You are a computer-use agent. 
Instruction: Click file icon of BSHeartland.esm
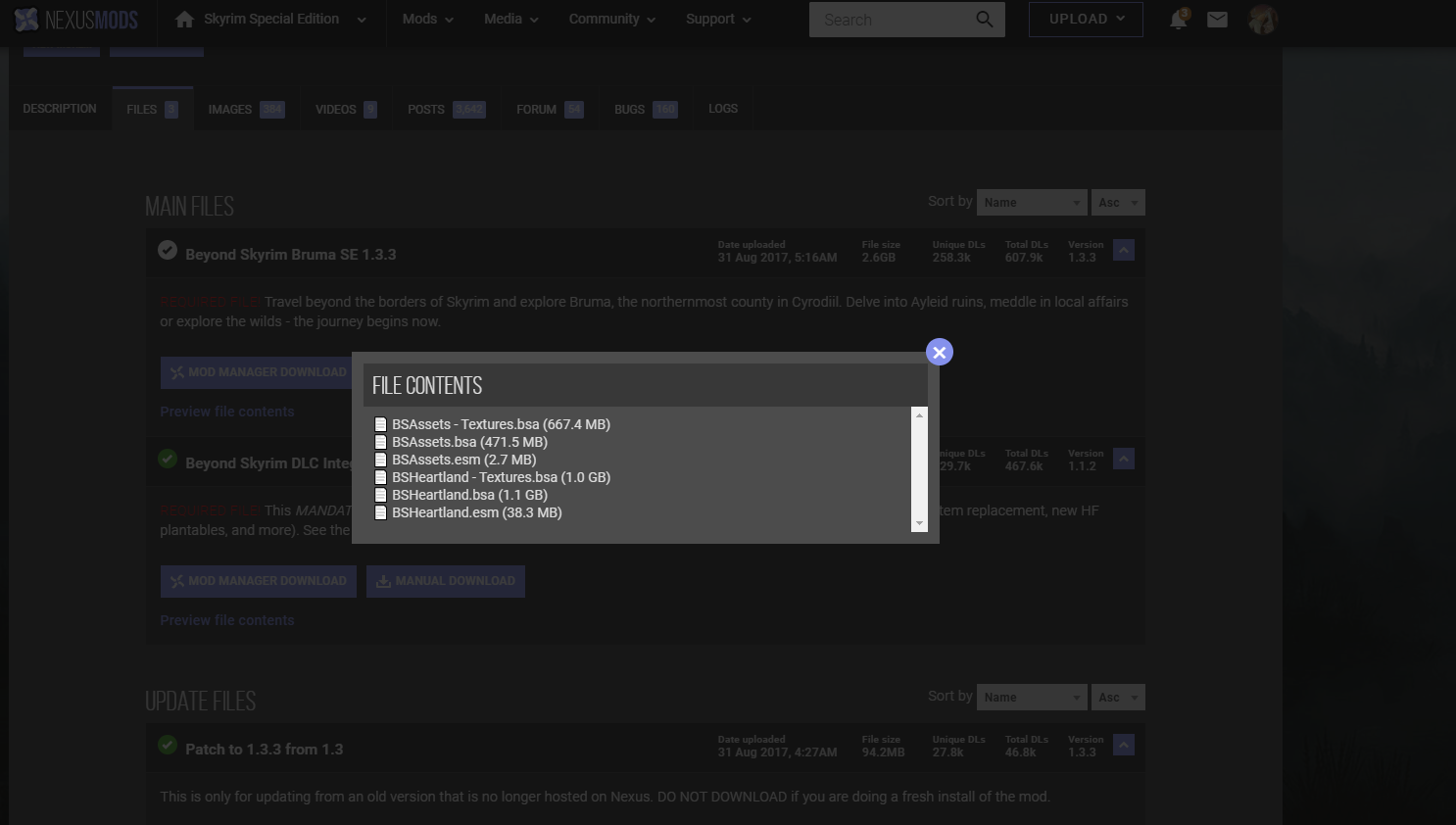[x=381, y=512]
